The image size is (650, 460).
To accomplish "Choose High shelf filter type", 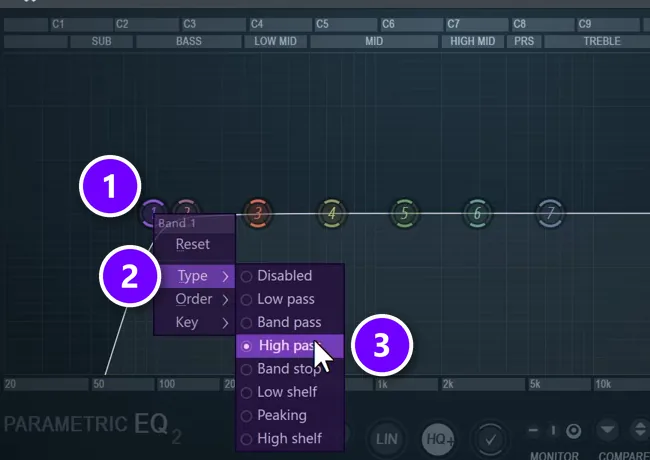I will coord(290,438).
